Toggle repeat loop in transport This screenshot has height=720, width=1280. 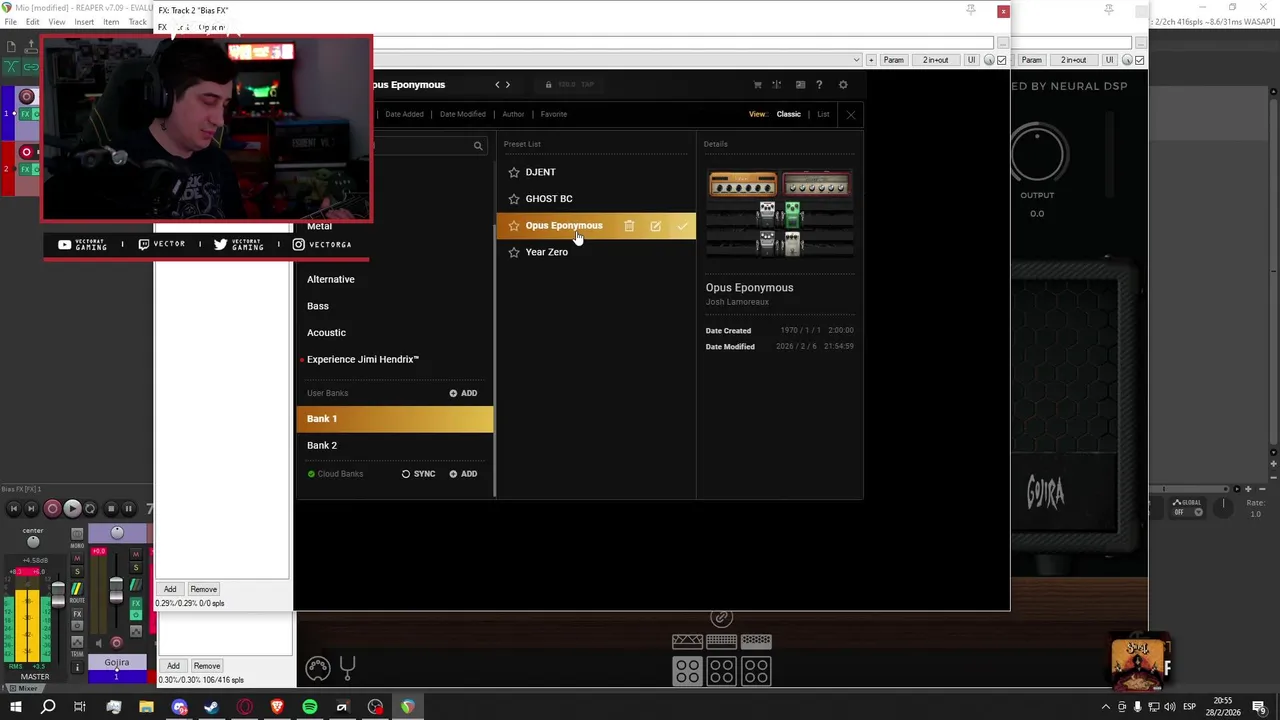click(90, 509)
